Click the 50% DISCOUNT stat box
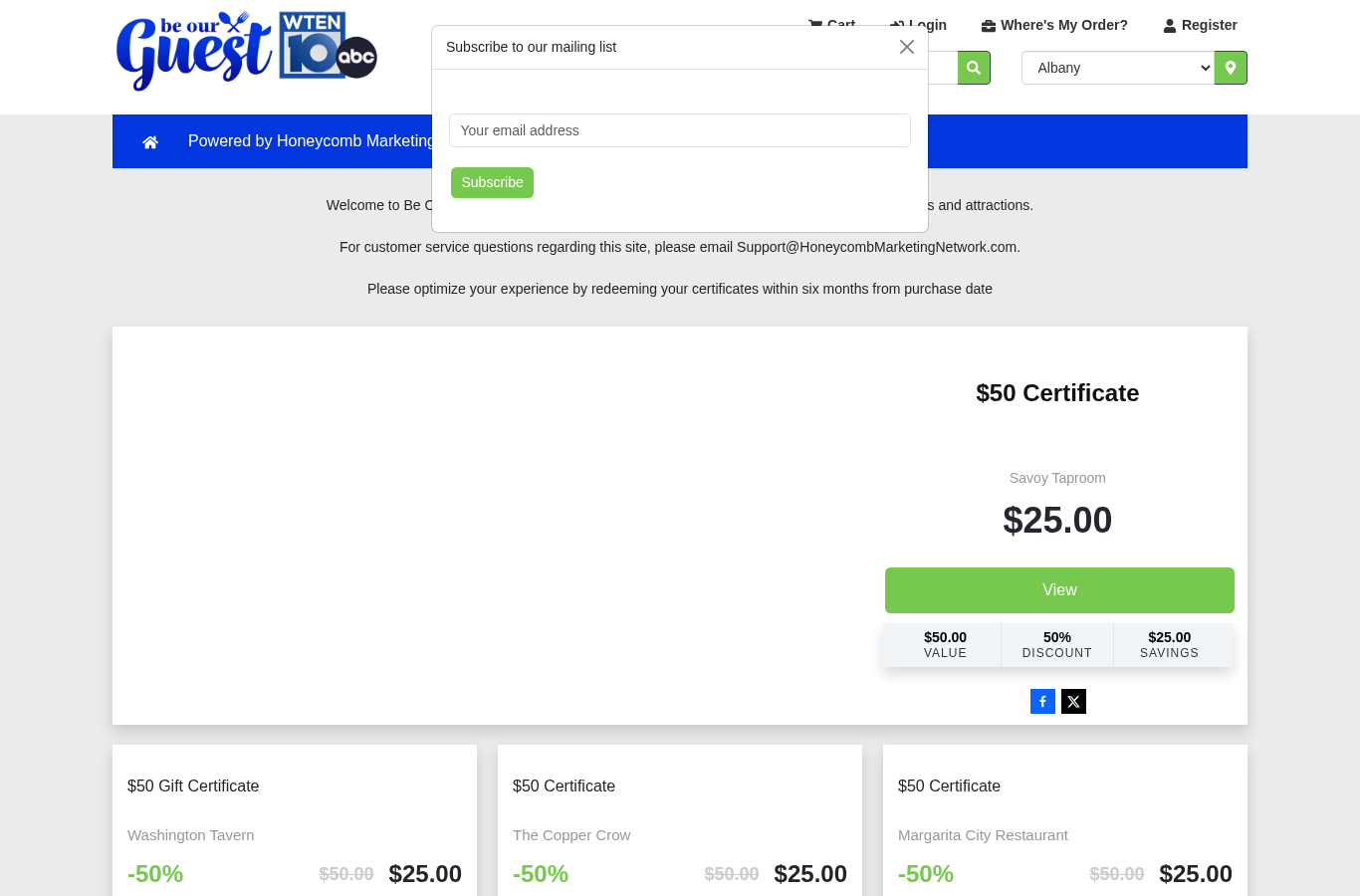The image size is (1360, 896). (x=1057, y=645)
